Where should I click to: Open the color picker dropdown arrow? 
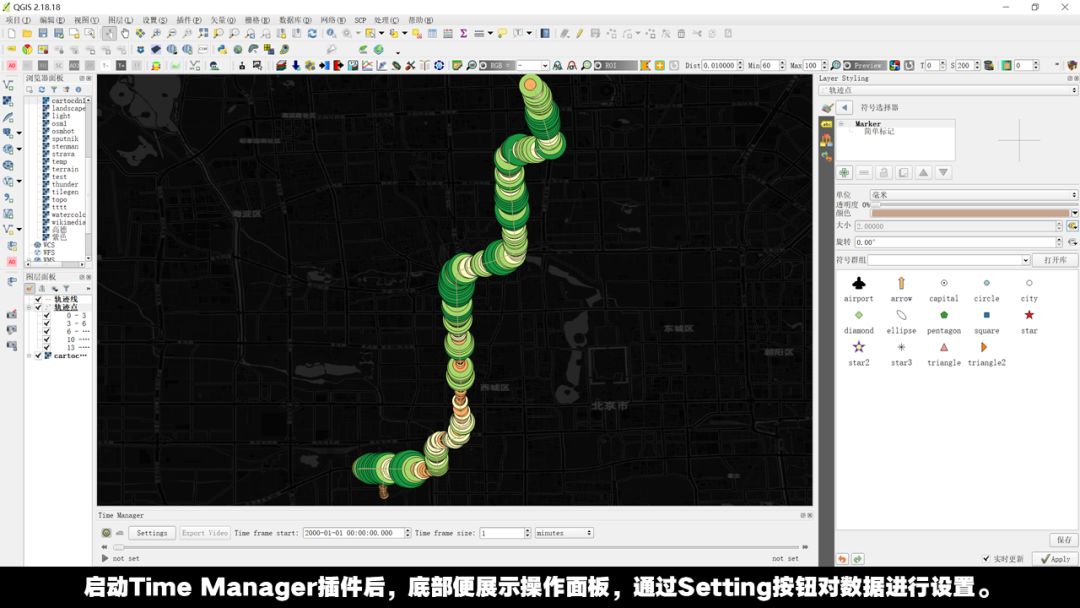1074,213
